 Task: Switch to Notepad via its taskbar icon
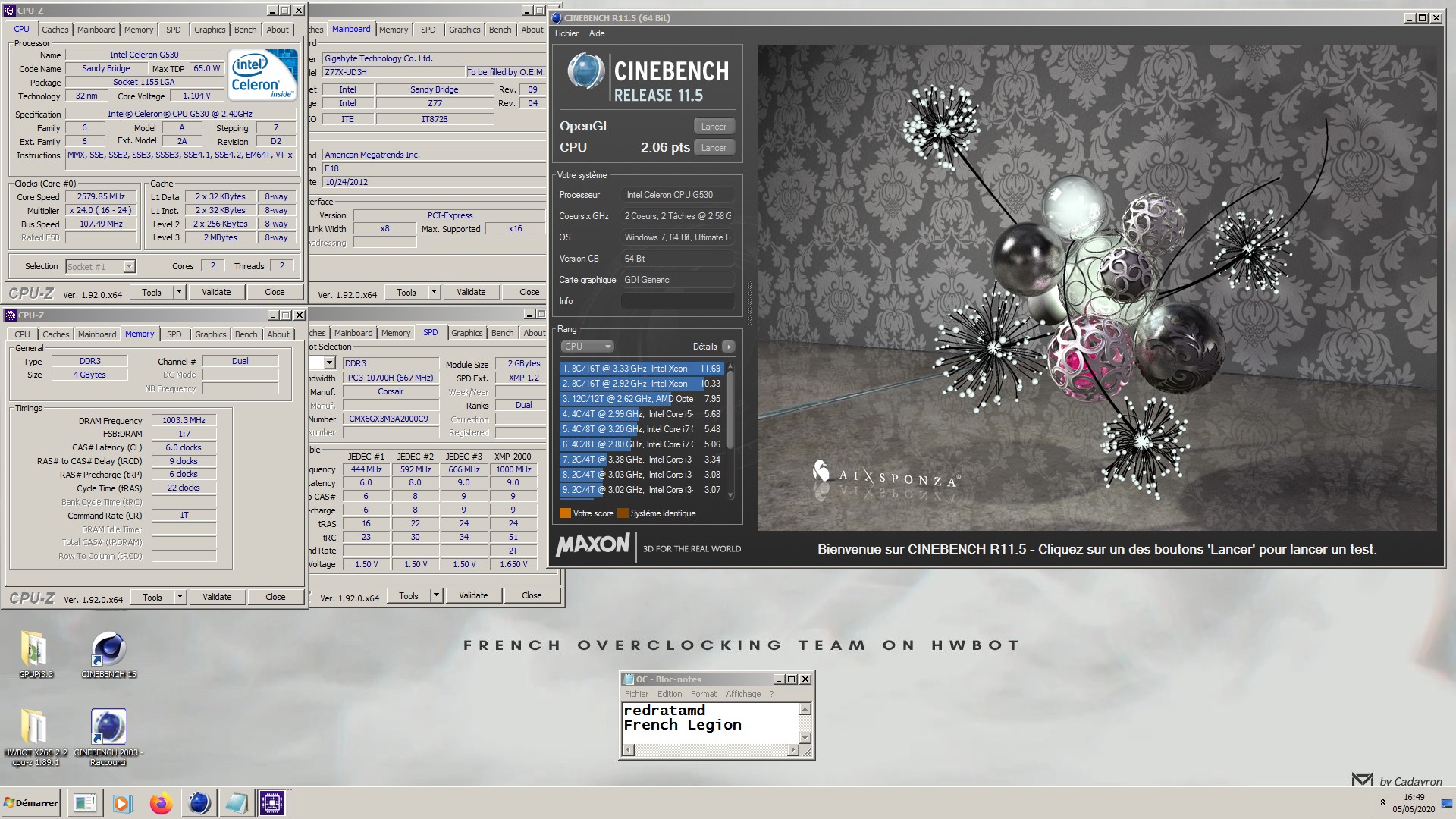[236, 803]
